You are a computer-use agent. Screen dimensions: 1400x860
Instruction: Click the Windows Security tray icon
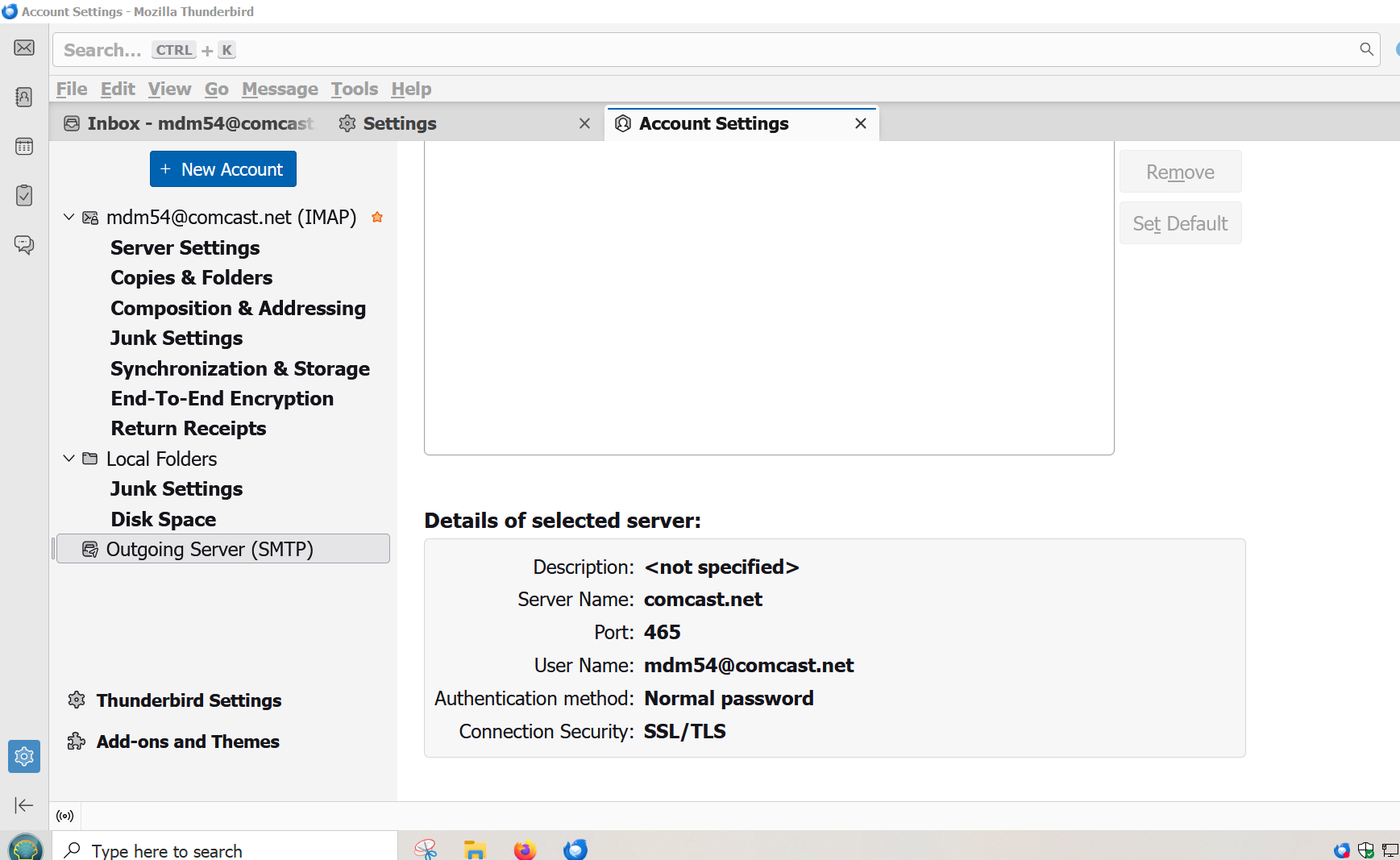pos(1365,850)
